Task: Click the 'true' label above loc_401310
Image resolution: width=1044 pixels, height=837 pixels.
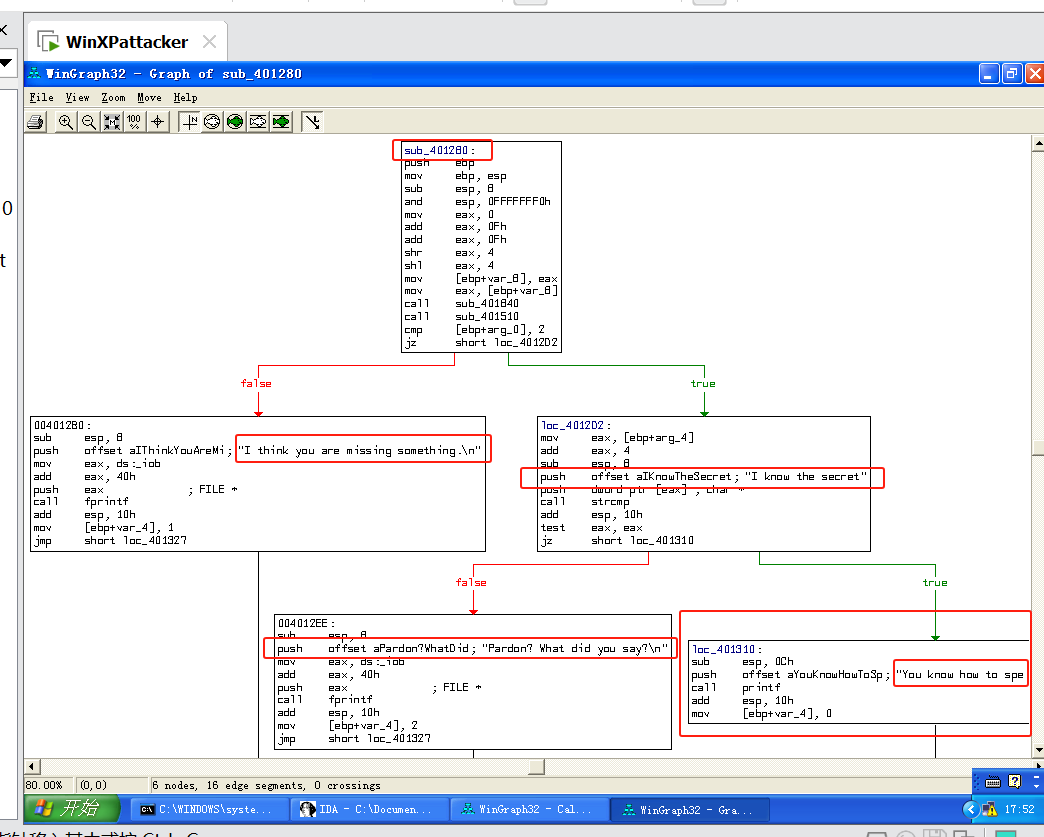Action: [935, 583]
